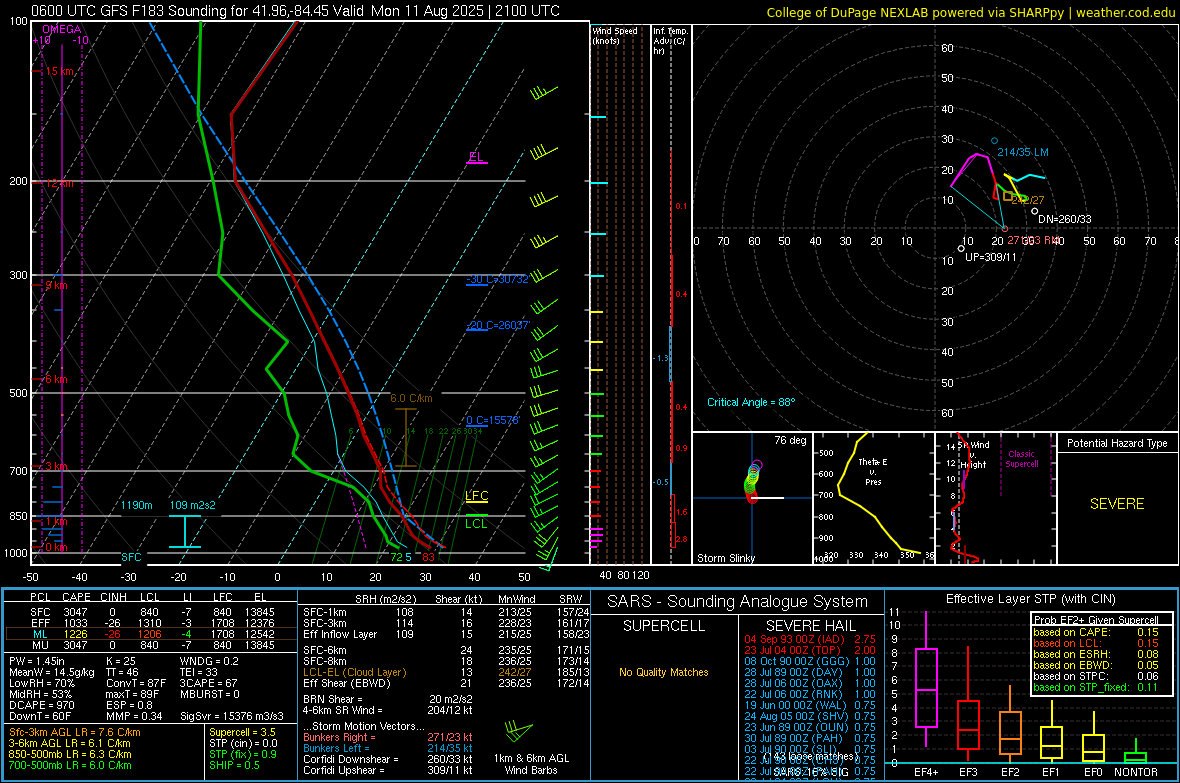1180x783 pixels.
Task: Click the Sfc-3km AGL LR = 7.6 C/km line
Action: click(75, 732)
